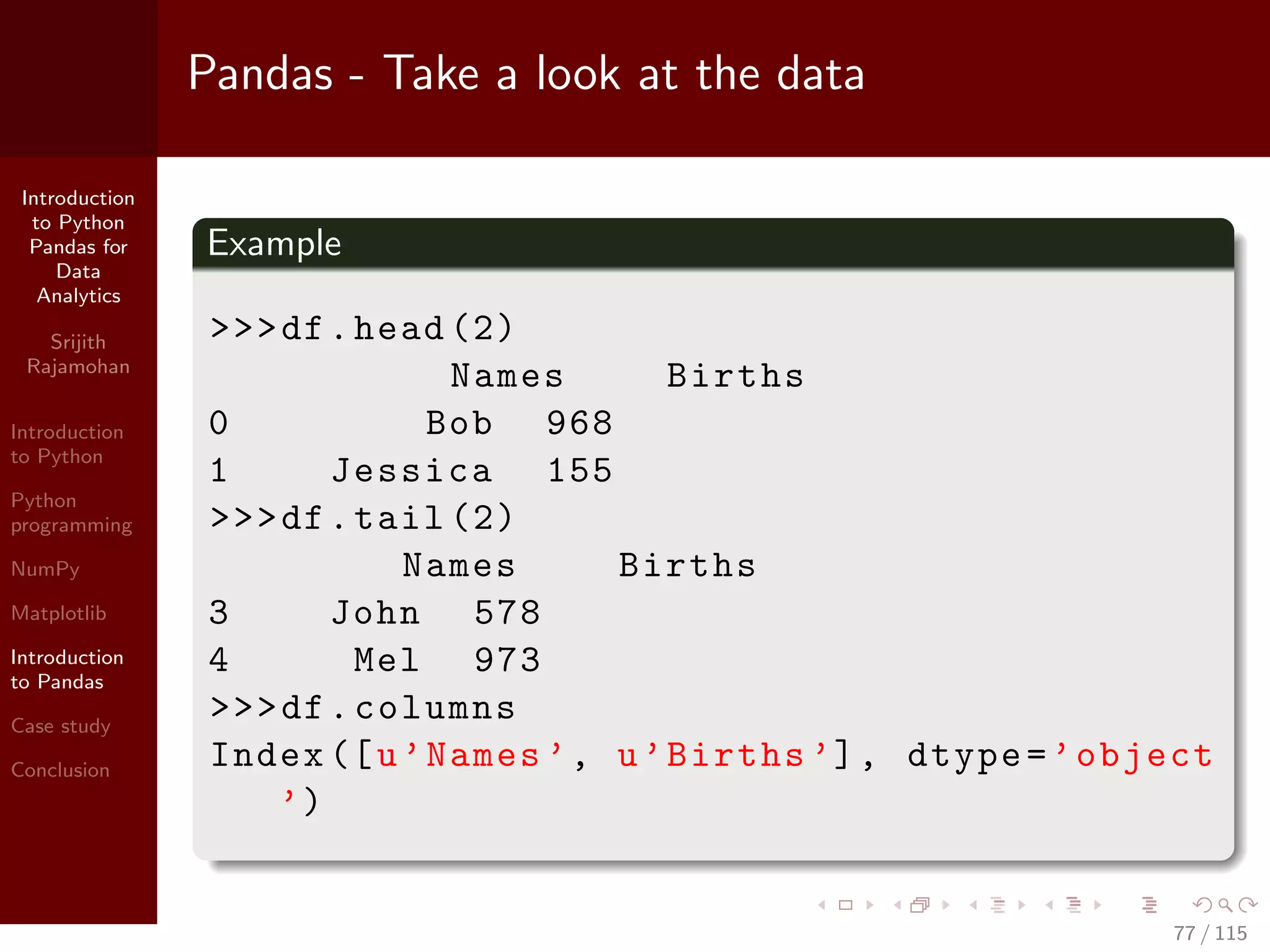This screenshot has width=1270, height=952.
Task: Click the 'Jessica' name in the output
Action: 412,471
